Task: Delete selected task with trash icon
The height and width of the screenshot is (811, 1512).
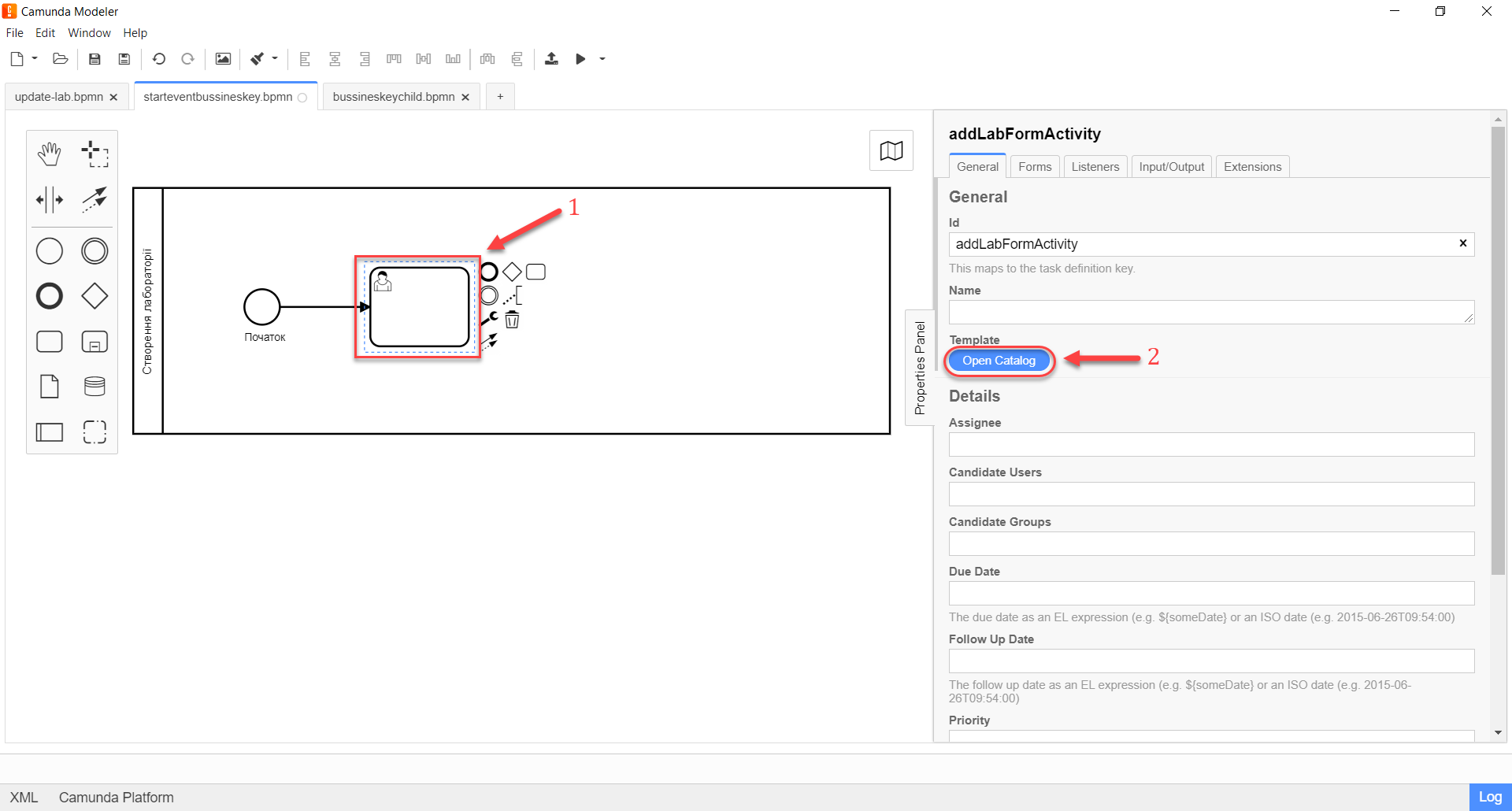Action: pyautogui.click(x=512, y=319)
